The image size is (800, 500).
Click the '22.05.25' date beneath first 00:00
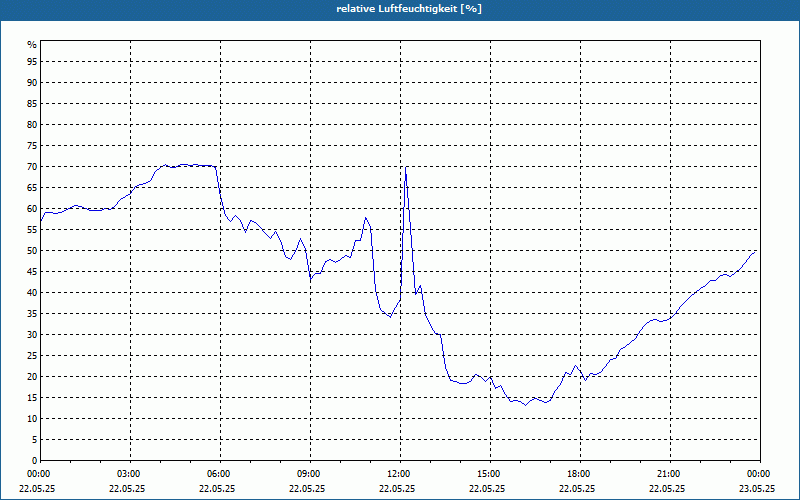coord(37,489)
